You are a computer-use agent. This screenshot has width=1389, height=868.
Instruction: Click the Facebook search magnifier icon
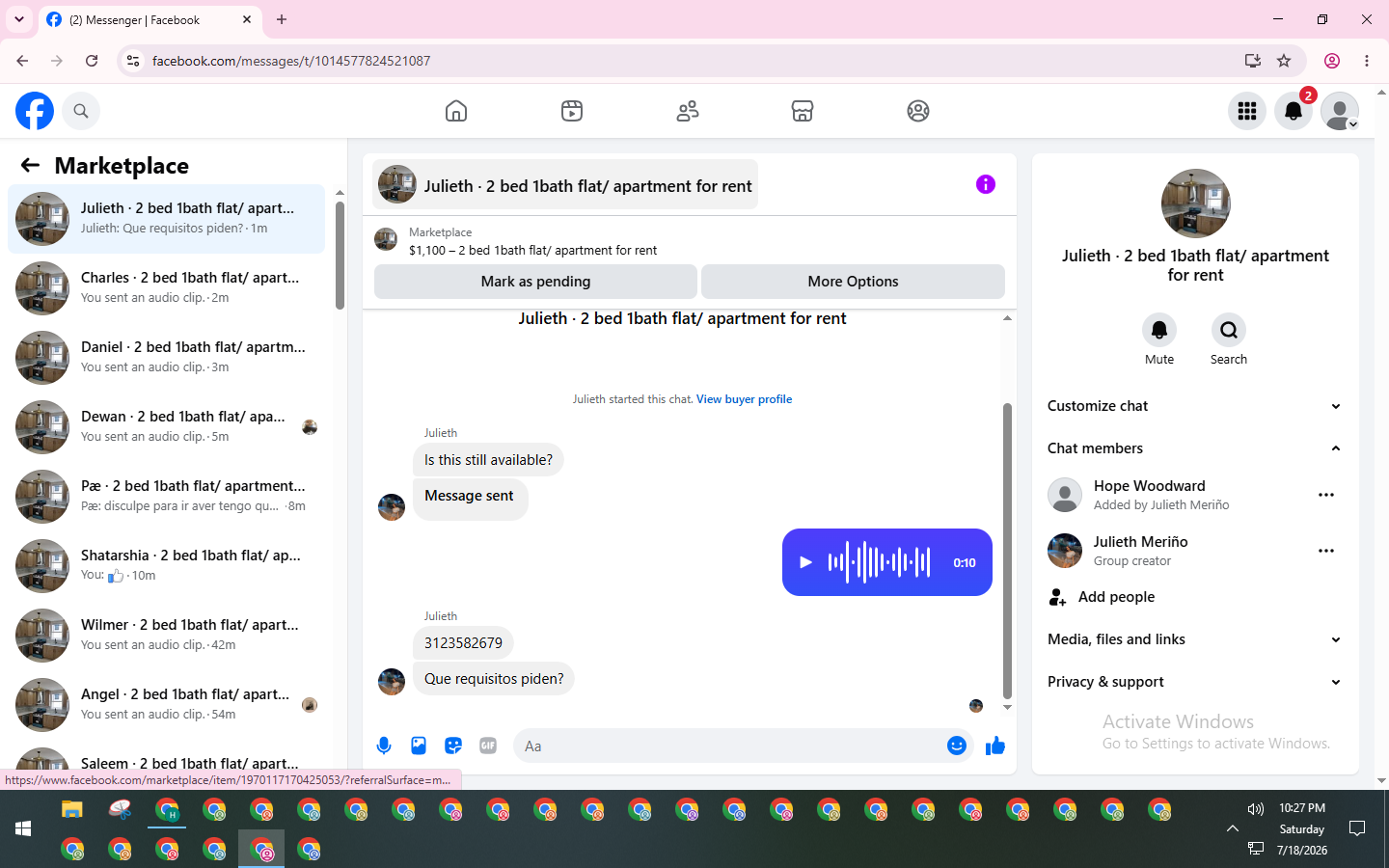coord(81,111)
